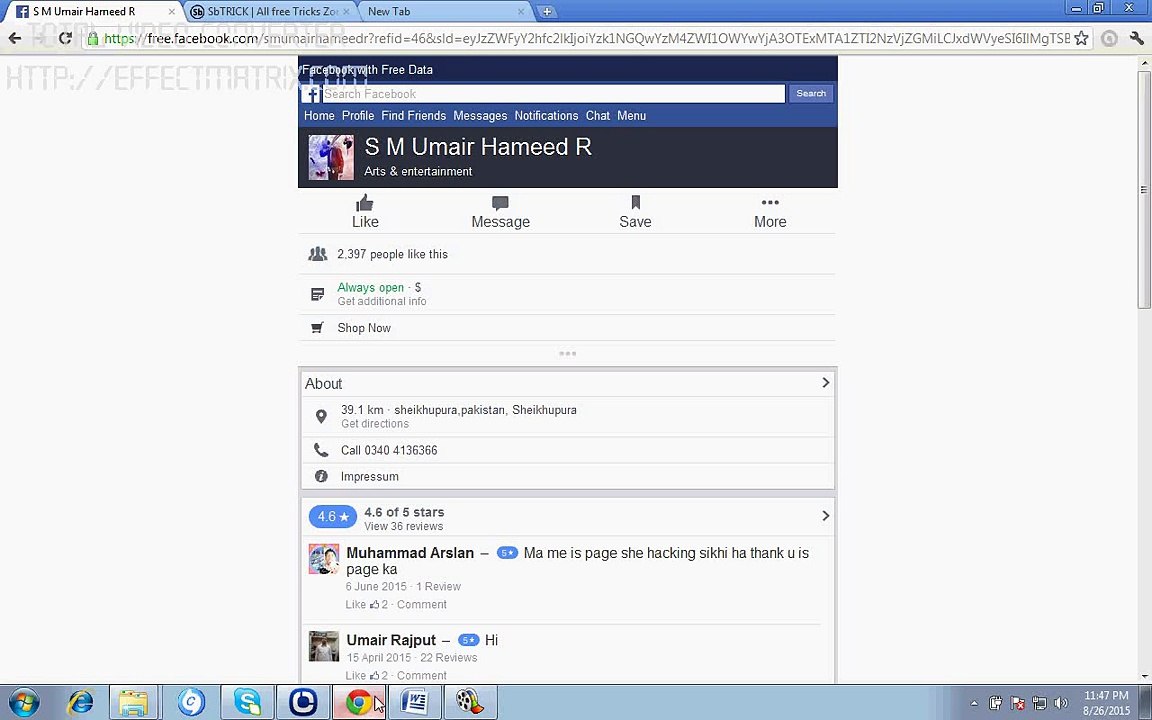The height and width of the screenshot is (720, 1152).
Task: Open Chat in navigation bar
Action: point(597,115)
